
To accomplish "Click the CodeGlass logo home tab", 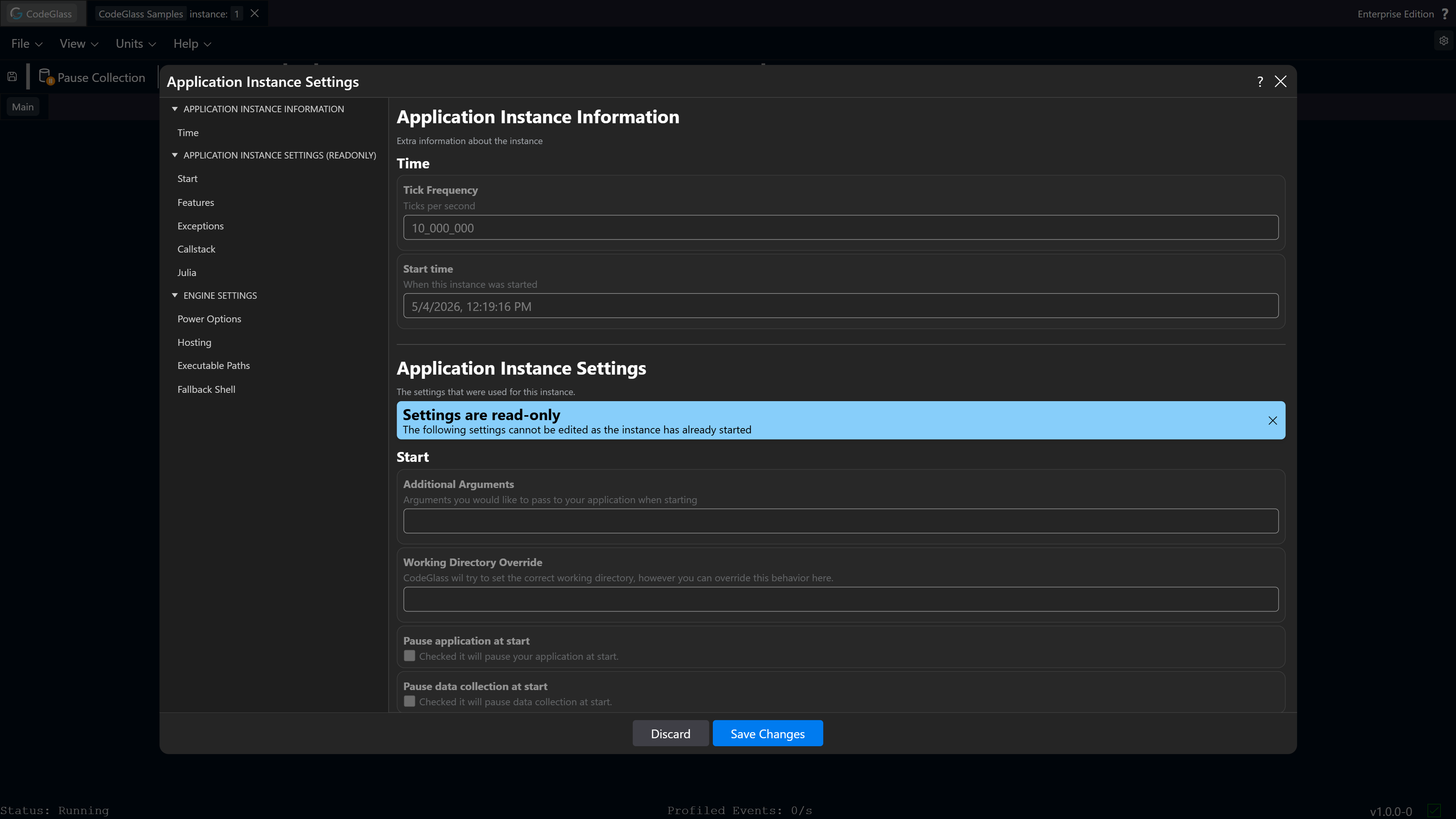I will click(42, 14).
